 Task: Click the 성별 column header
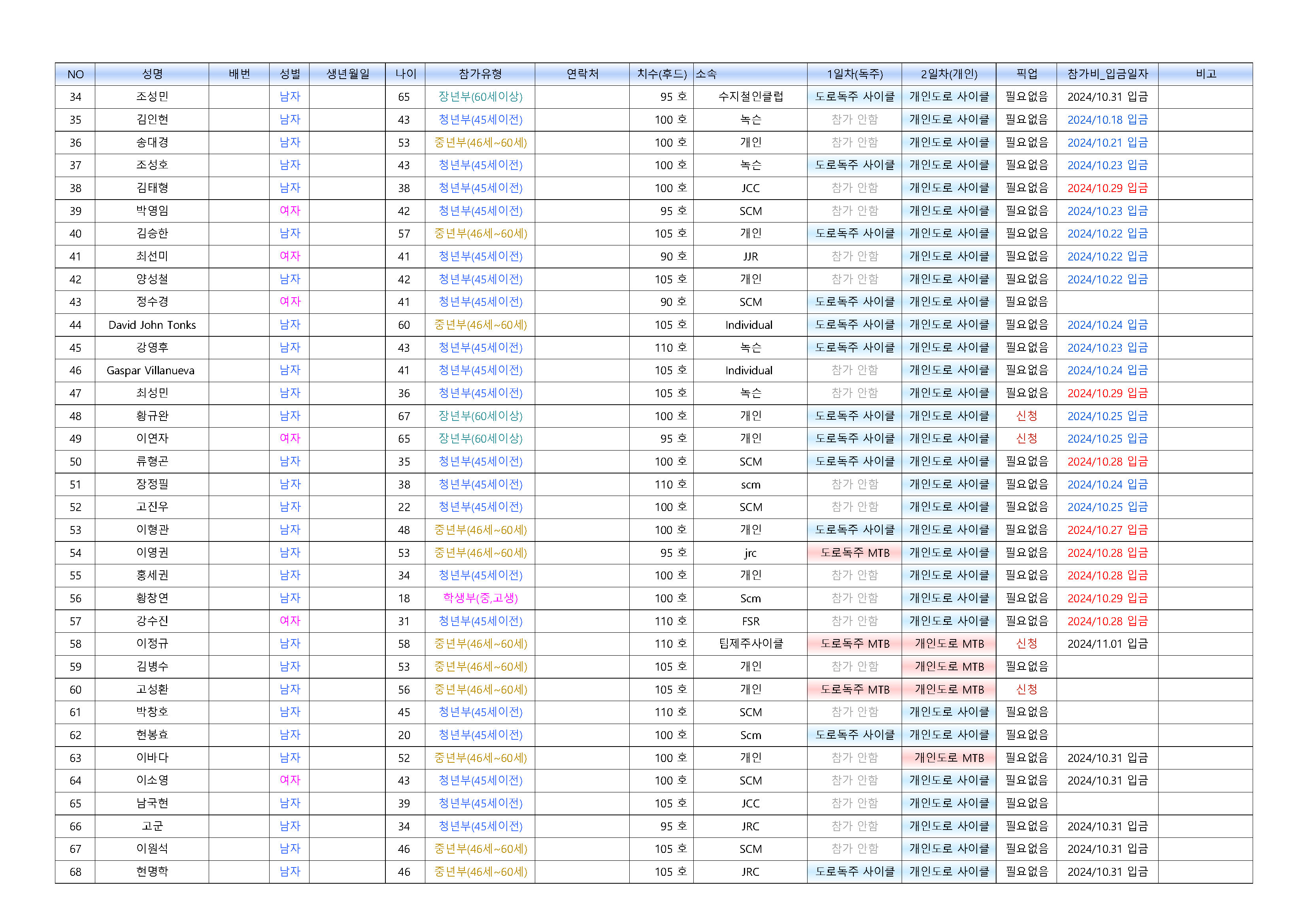click(x=289, y=74)
